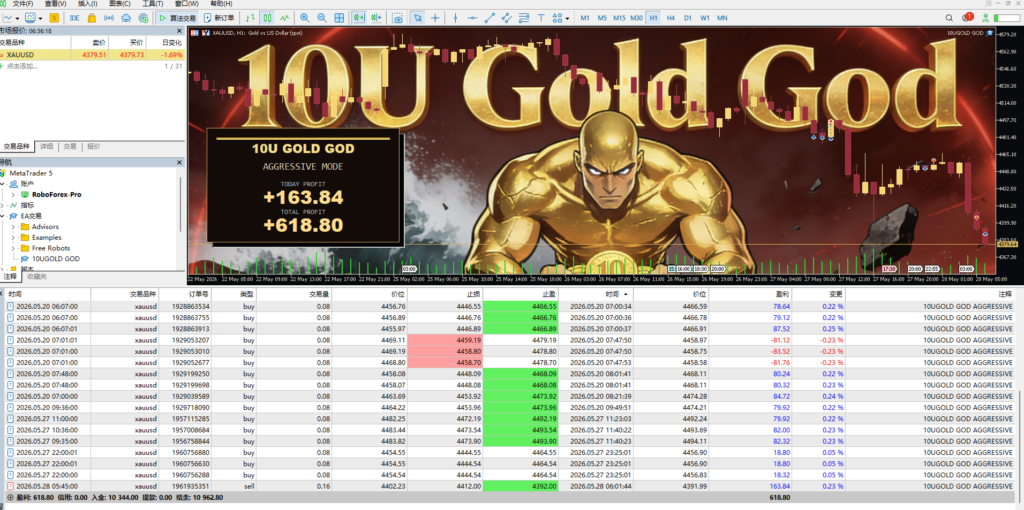This screenshot has height=510, width=1024.
Task: Select the trendline drawing tool
Action: pyautogui.click(x=489, y=18)
